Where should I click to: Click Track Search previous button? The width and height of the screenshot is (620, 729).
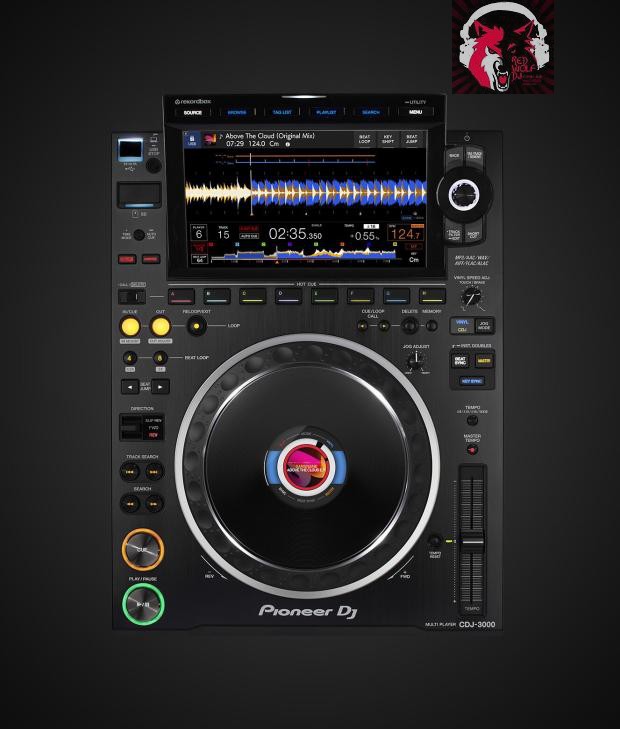coord(130,472)
